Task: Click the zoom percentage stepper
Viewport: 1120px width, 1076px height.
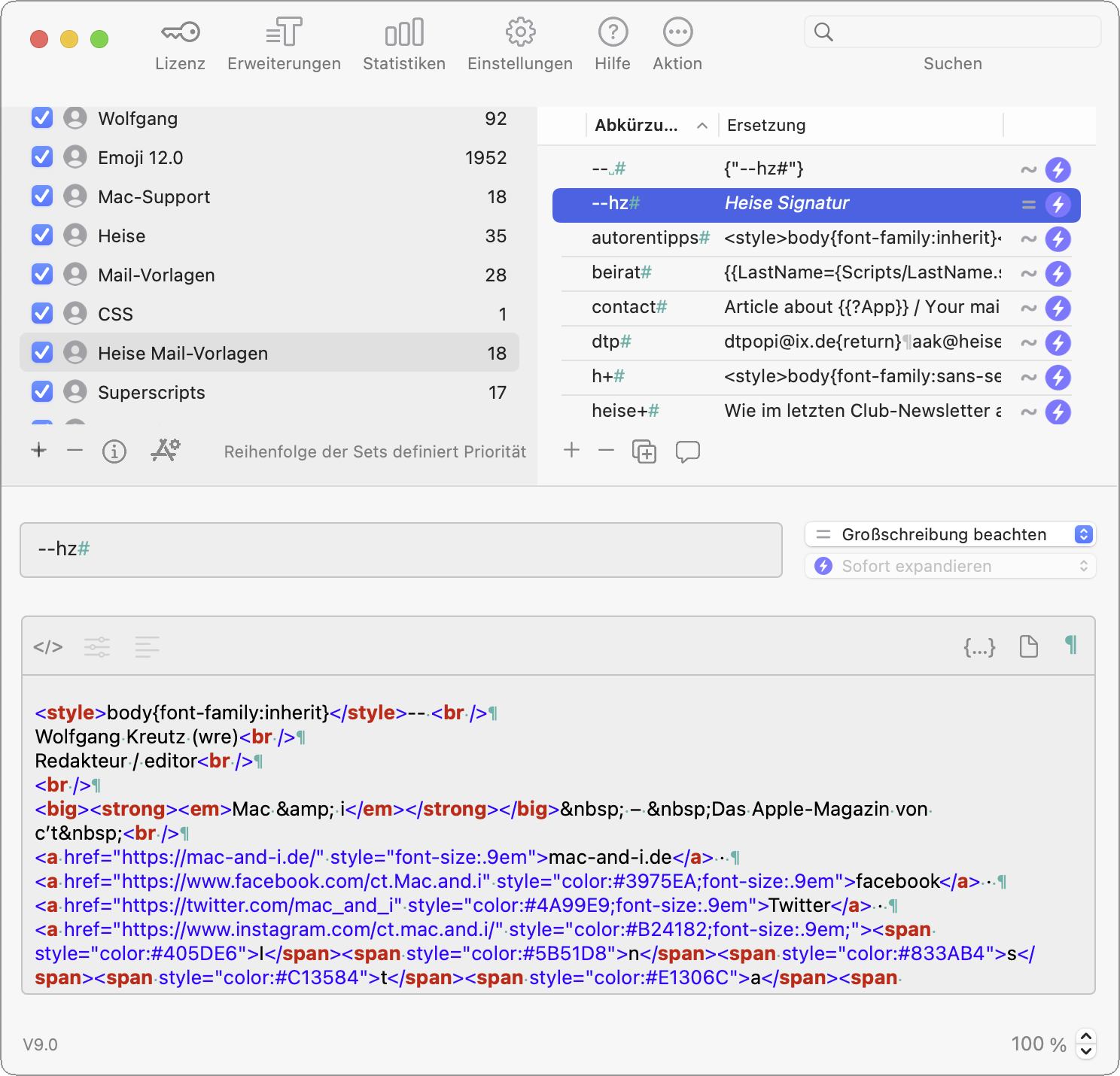Action: 1085,1044
